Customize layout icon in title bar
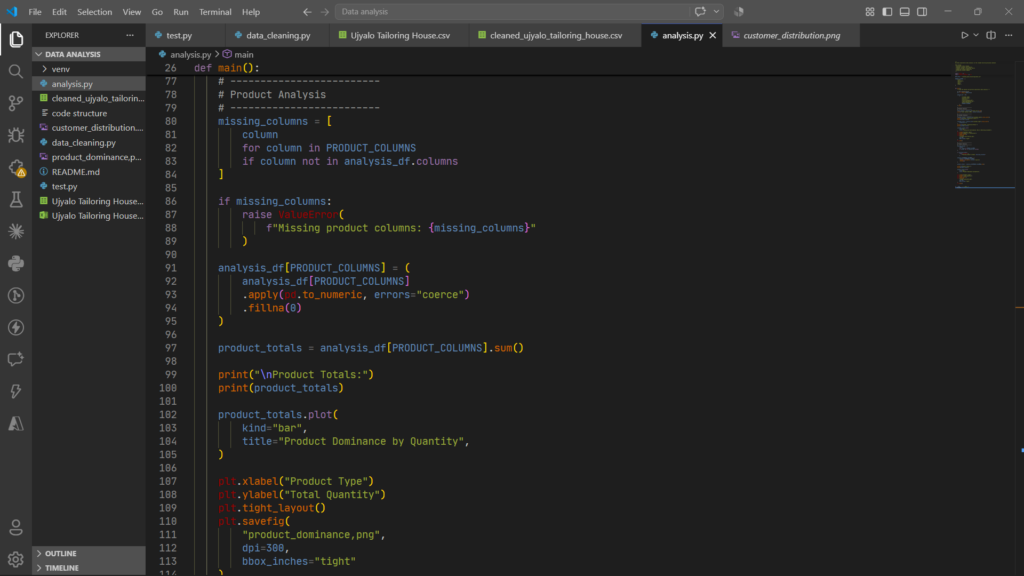The width and height of the screenshot is (1024, 576). coord(870,12)
